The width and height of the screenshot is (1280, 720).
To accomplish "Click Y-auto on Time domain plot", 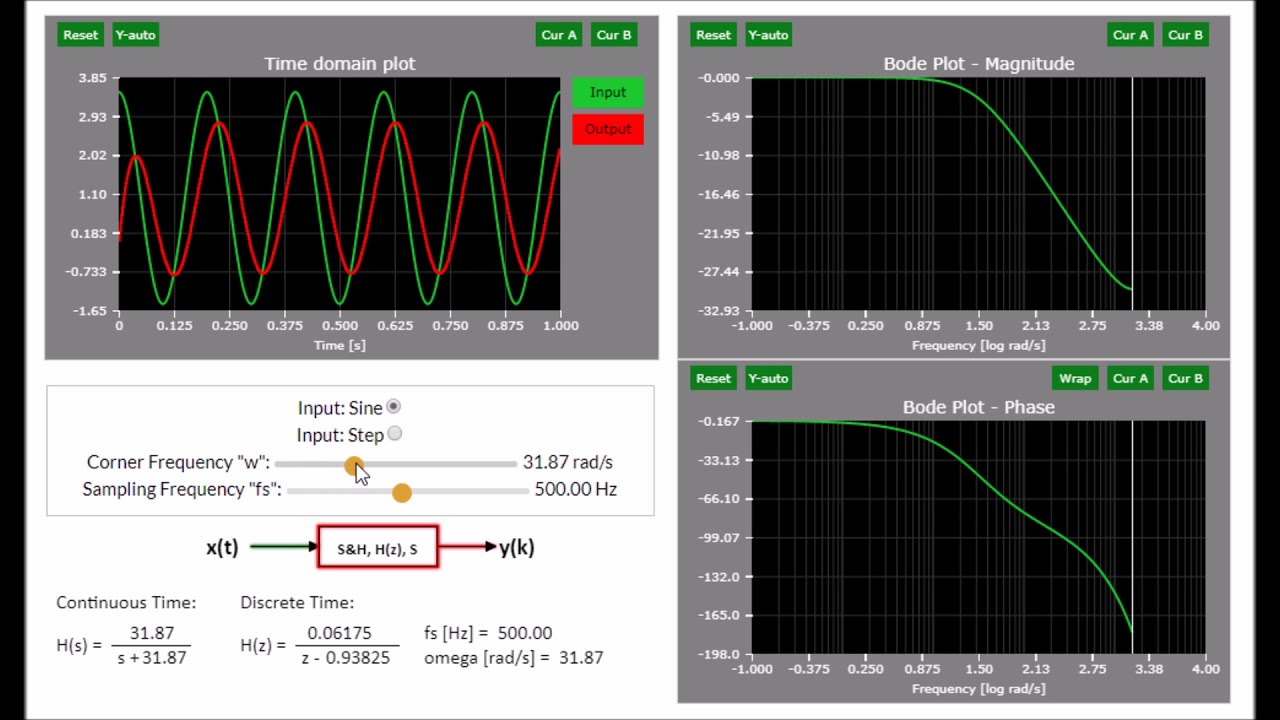I will 135,35.
